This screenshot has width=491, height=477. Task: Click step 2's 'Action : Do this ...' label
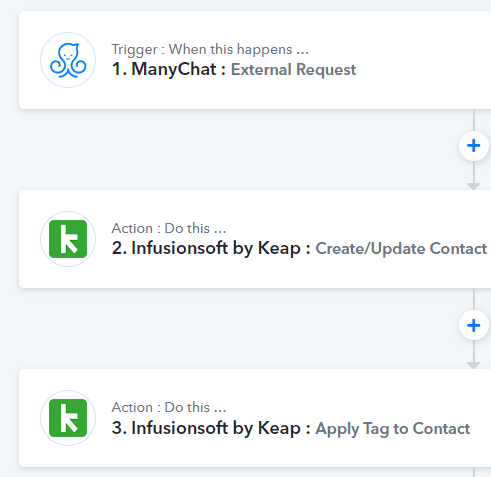click(x=169, y=228)
